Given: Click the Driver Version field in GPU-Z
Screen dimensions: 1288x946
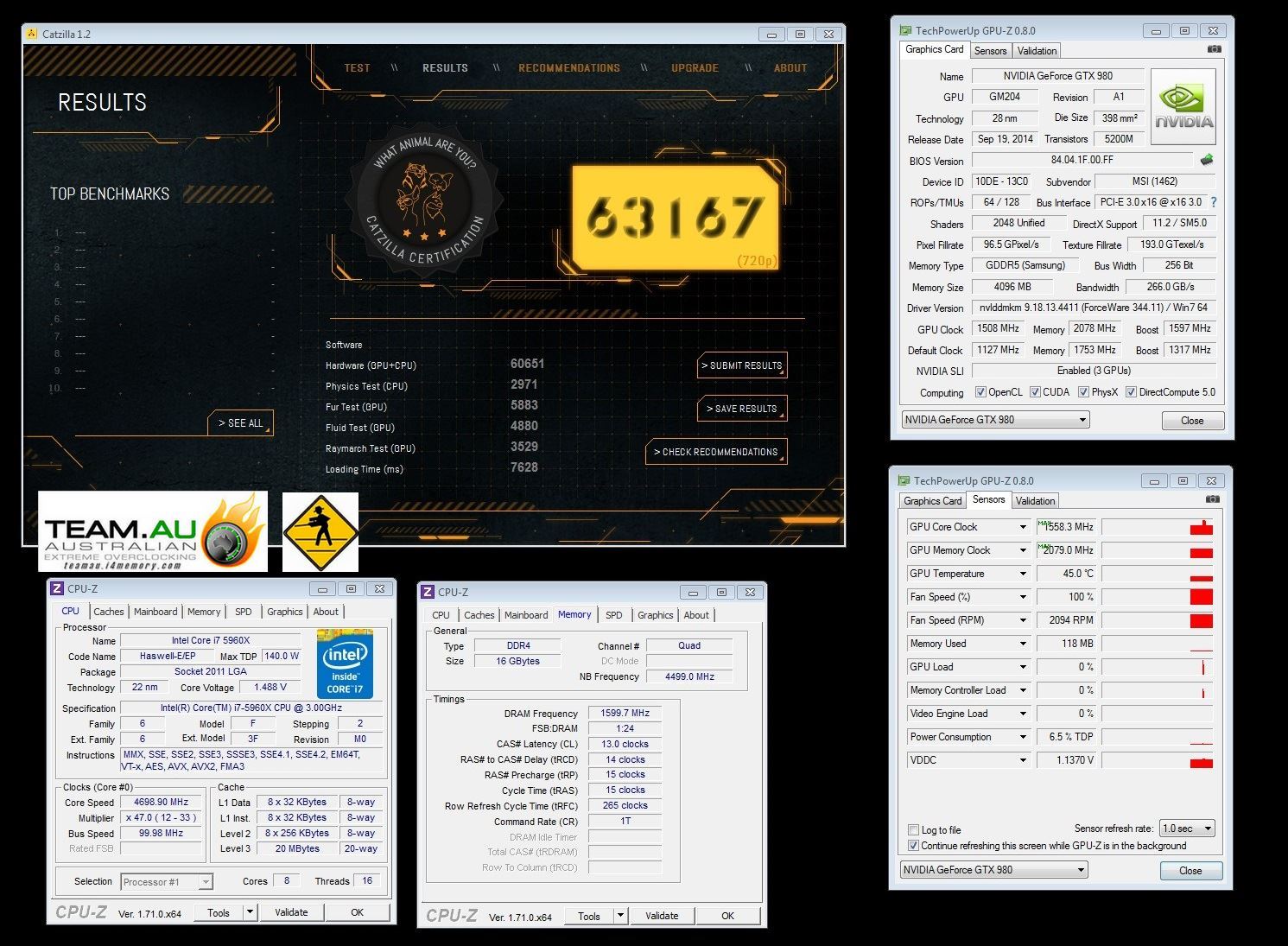Looking at the screenshot, I should click(1094, 308).
